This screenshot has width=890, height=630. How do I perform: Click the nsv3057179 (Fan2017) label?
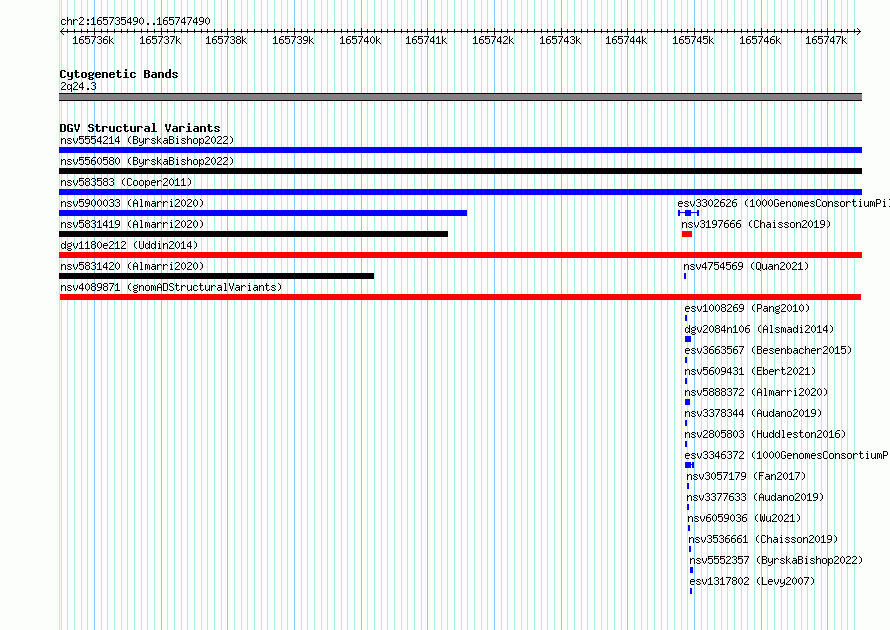[x=746, y=476]
